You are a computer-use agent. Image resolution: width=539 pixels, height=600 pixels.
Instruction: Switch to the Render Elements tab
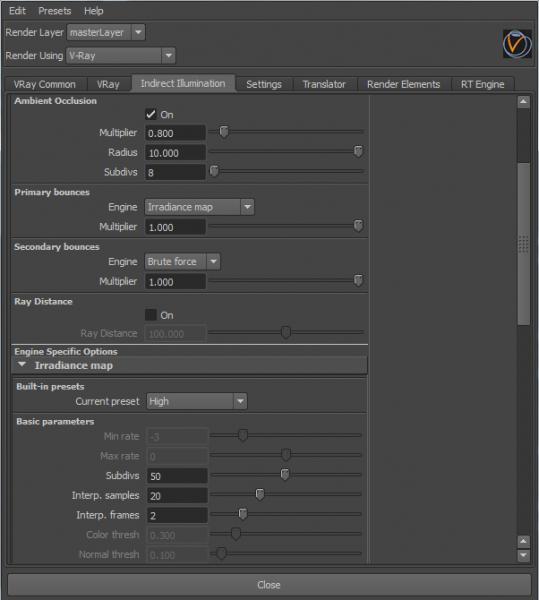pyautogui.click(x=404, y=84)
